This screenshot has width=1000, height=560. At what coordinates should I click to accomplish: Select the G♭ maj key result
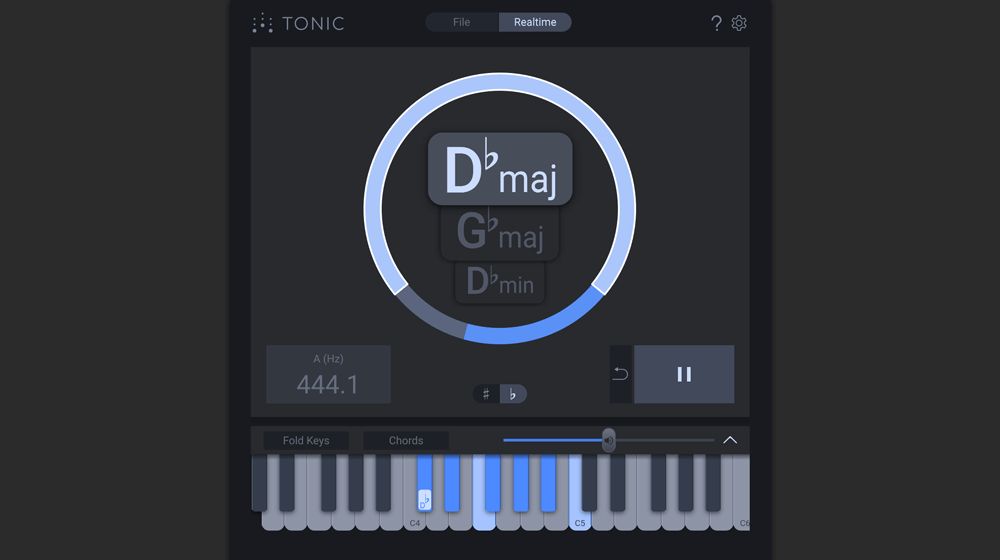pyautogui.click(x=500, y=232)
